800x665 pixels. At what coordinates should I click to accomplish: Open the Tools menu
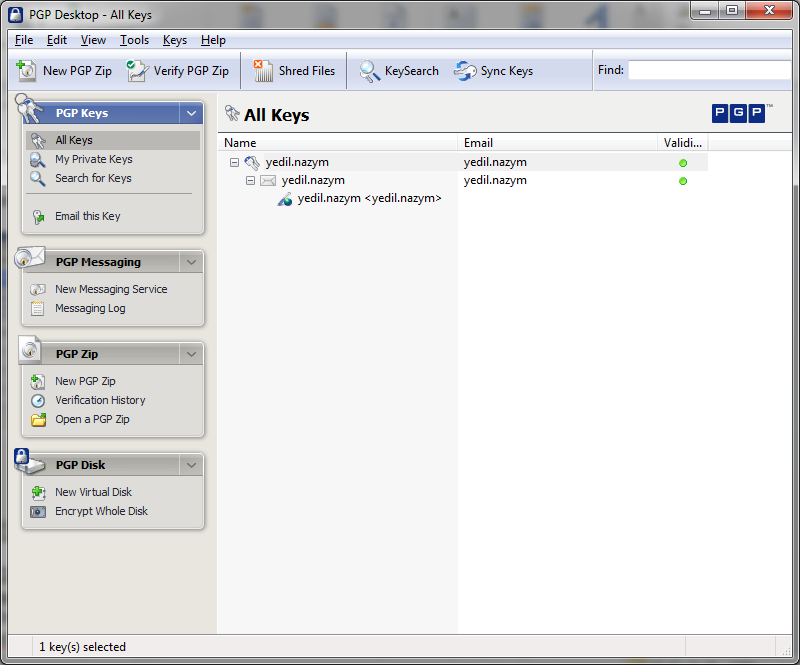click(x=134, y=40)
